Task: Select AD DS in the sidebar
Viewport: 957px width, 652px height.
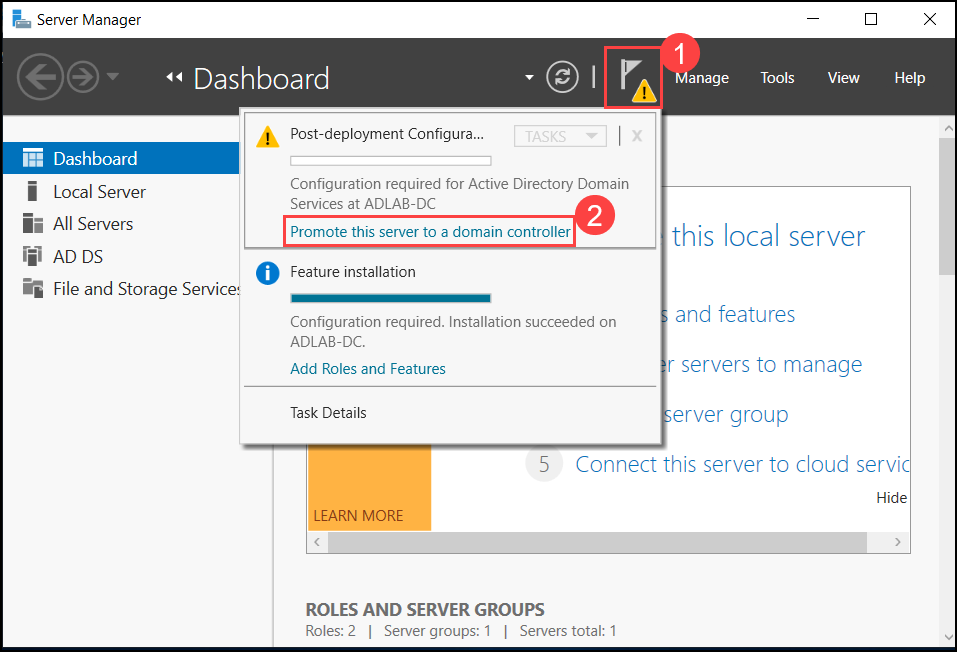Action: tap(78, 256)
